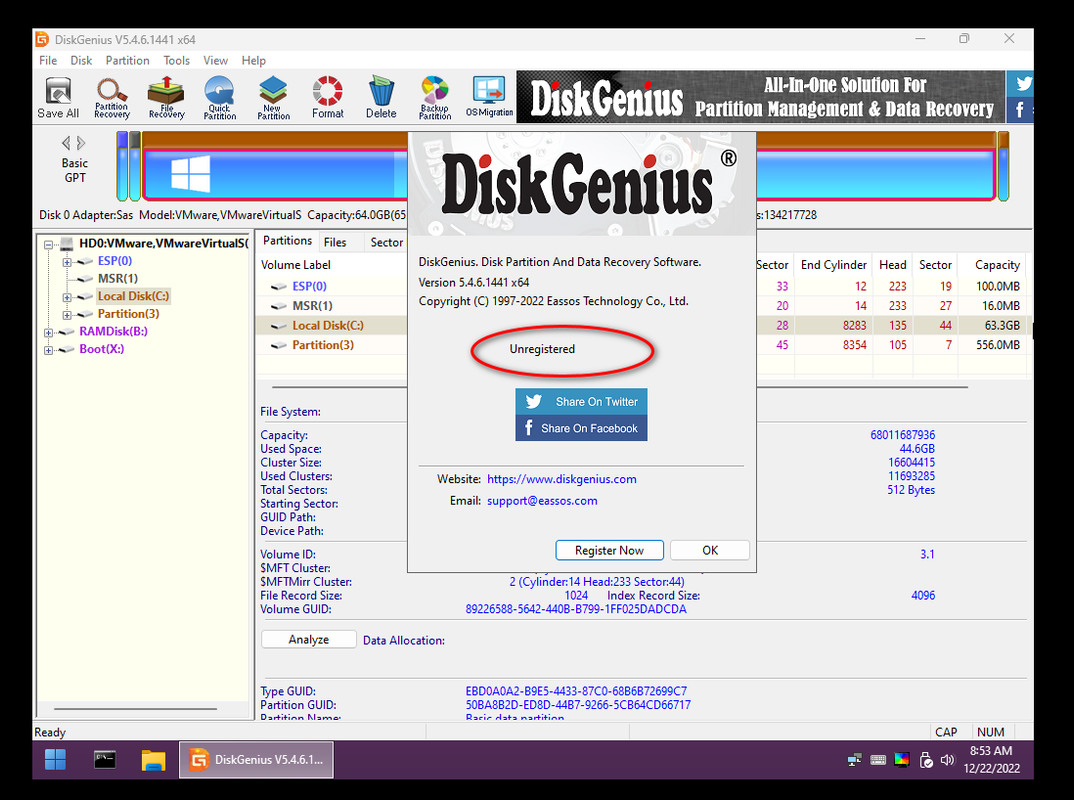This screenshot has width=1074, height=800.
Task: Click the End Cylinder column header
Action: click(834, 265)
